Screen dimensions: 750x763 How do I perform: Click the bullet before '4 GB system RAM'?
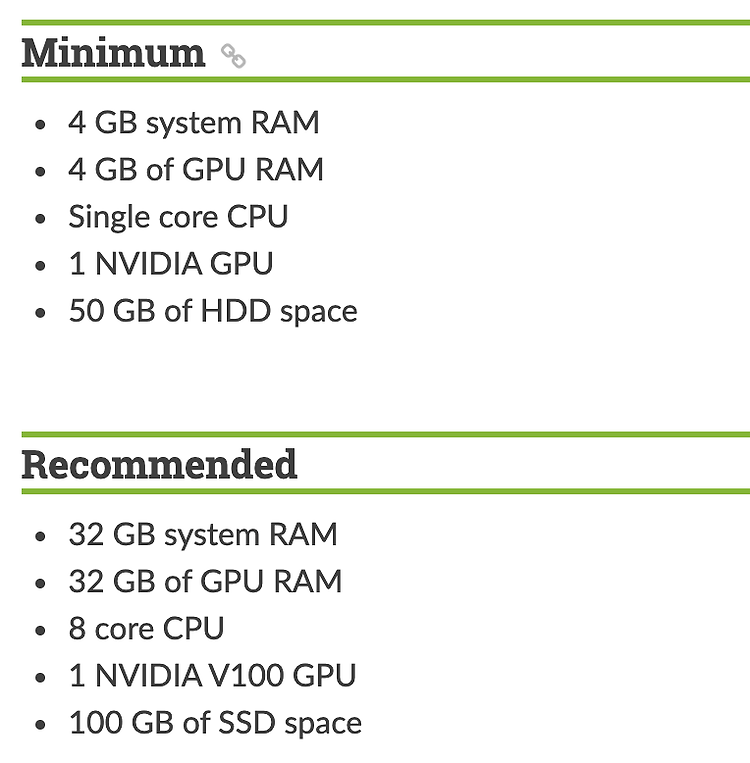point(40,124)
